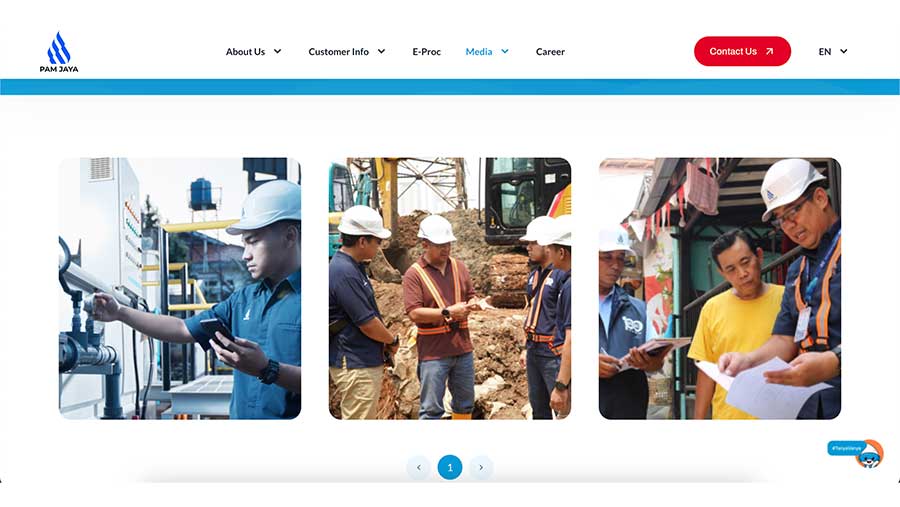
Task: Open the photo of men reviewing documents
Action: 720,288
